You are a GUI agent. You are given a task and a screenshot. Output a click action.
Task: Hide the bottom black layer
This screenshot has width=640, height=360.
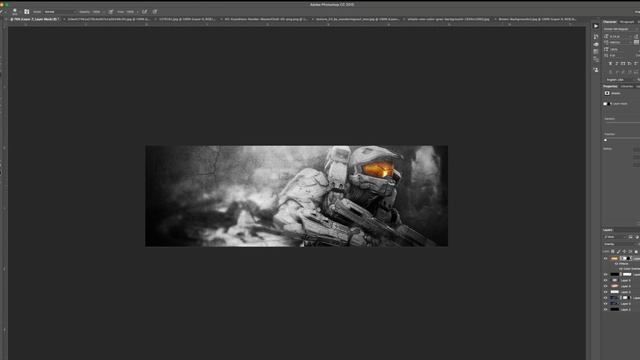click(606, 309)
